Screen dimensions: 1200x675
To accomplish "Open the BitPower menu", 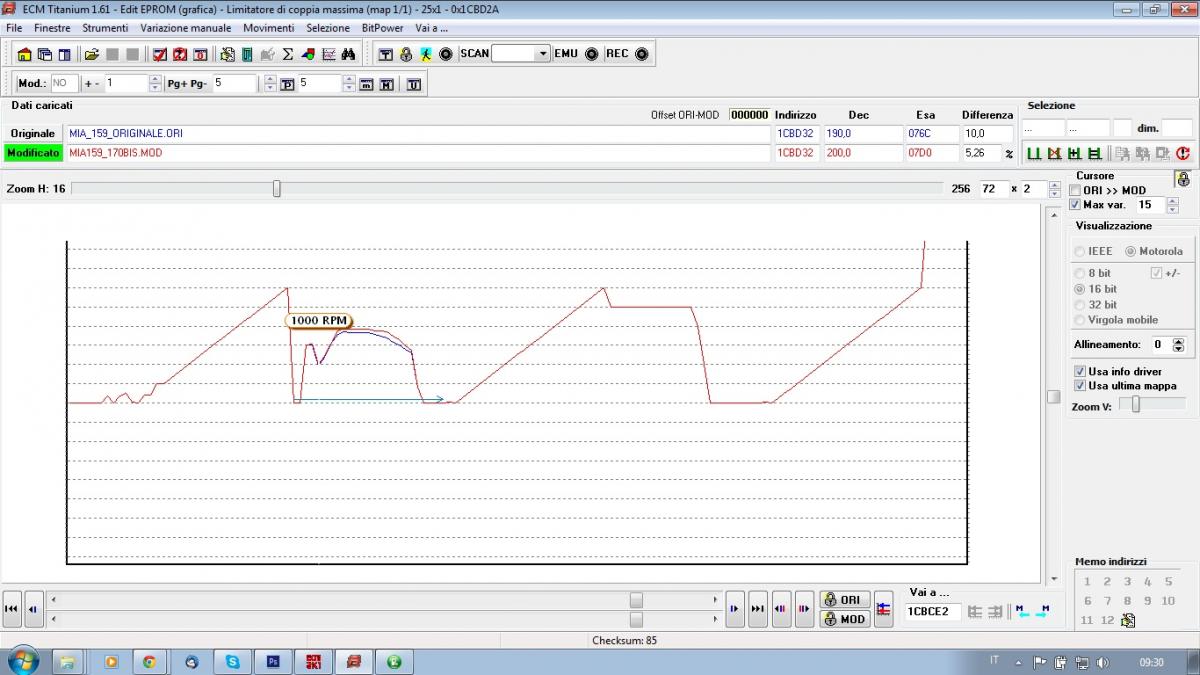I will tap(382, 28).
